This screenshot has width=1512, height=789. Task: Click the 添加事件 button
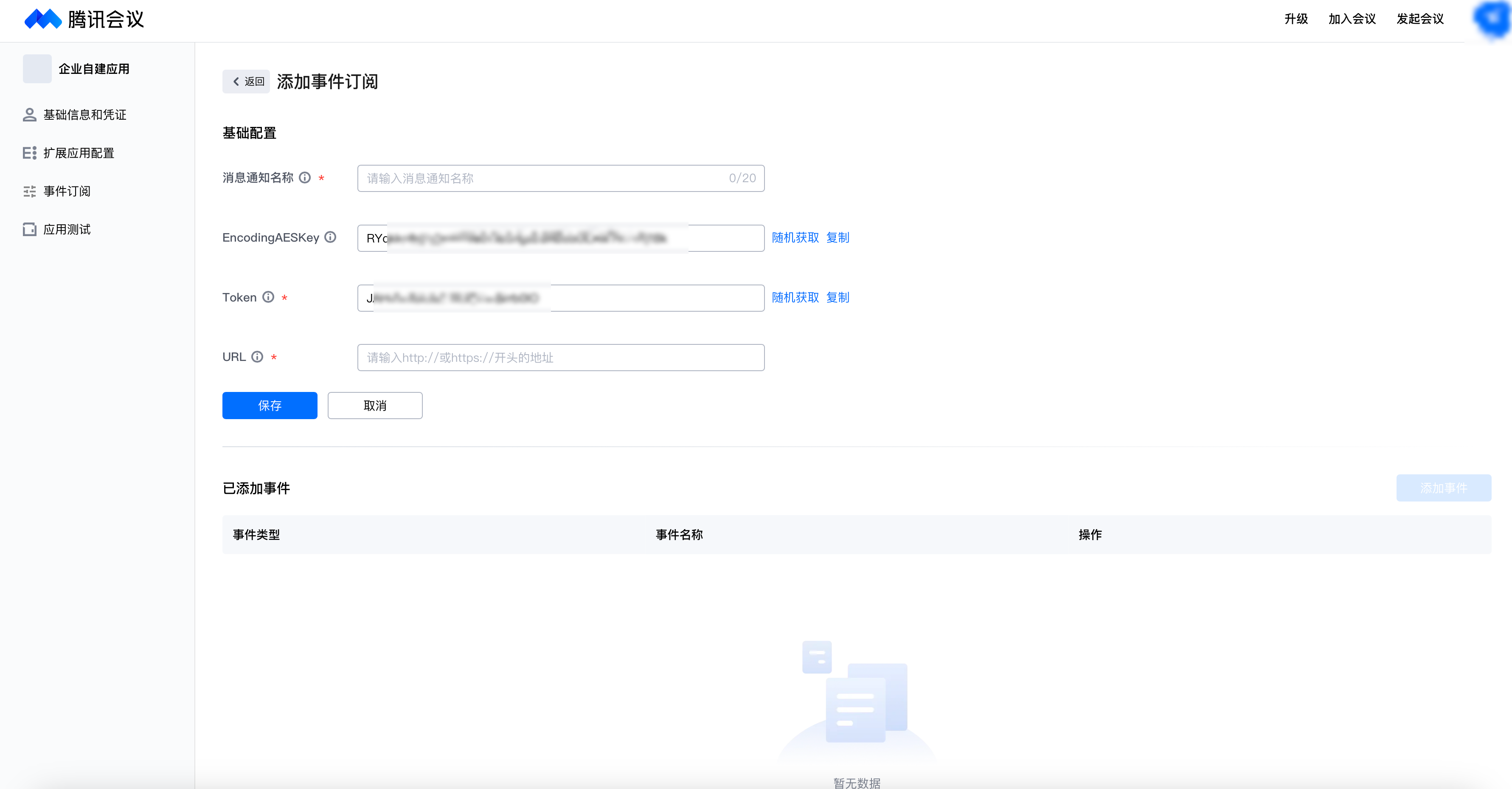tap(1444, 488)
